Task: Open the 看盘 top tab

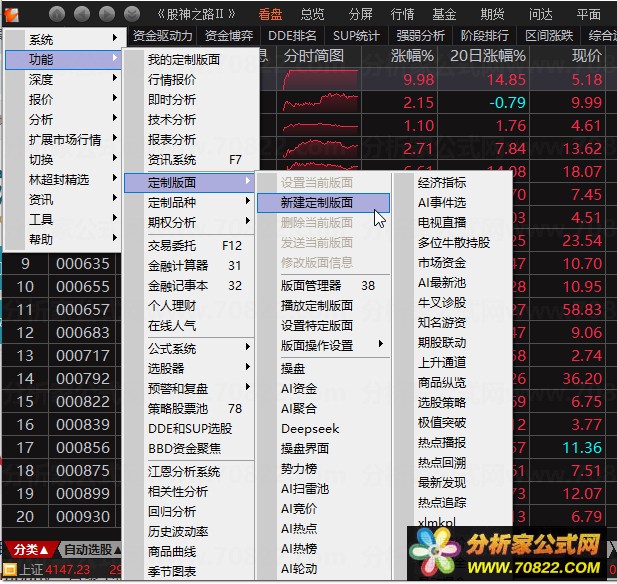Action: [x=270, y=15]
